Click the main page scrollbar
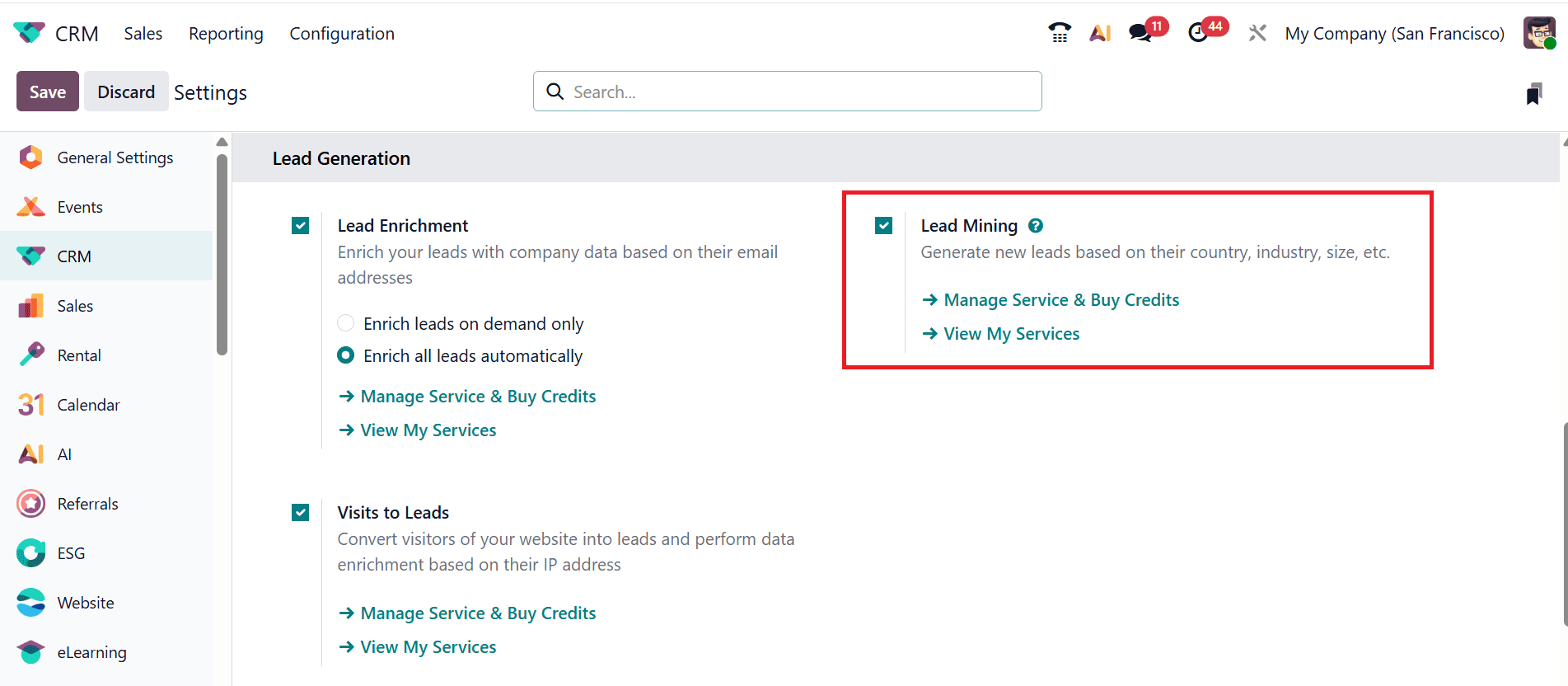 [x=1565, y=524]
